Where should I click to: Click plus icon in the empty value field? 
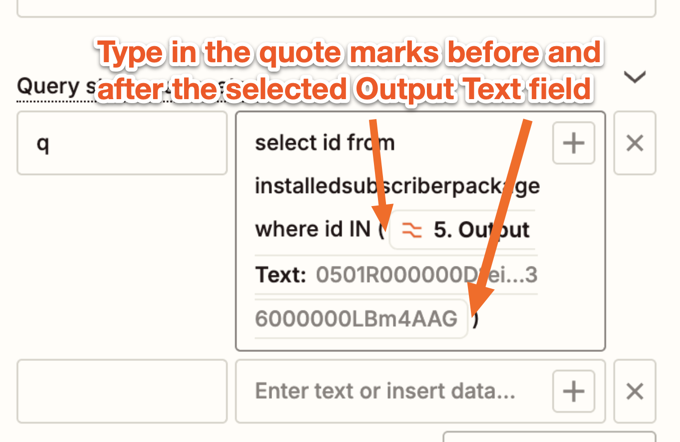(573, 391)
